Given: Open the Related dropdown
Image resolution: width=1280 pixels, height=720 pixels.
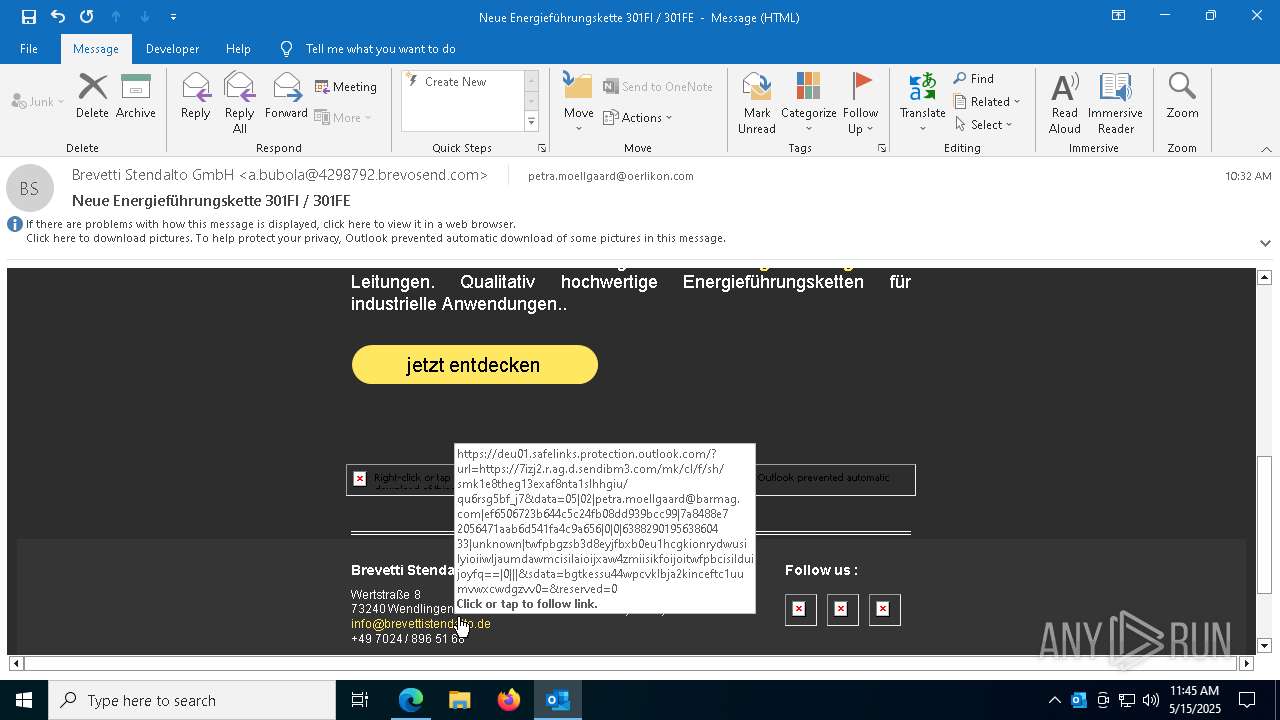Looking at the screenshot, I should [987, 102].
